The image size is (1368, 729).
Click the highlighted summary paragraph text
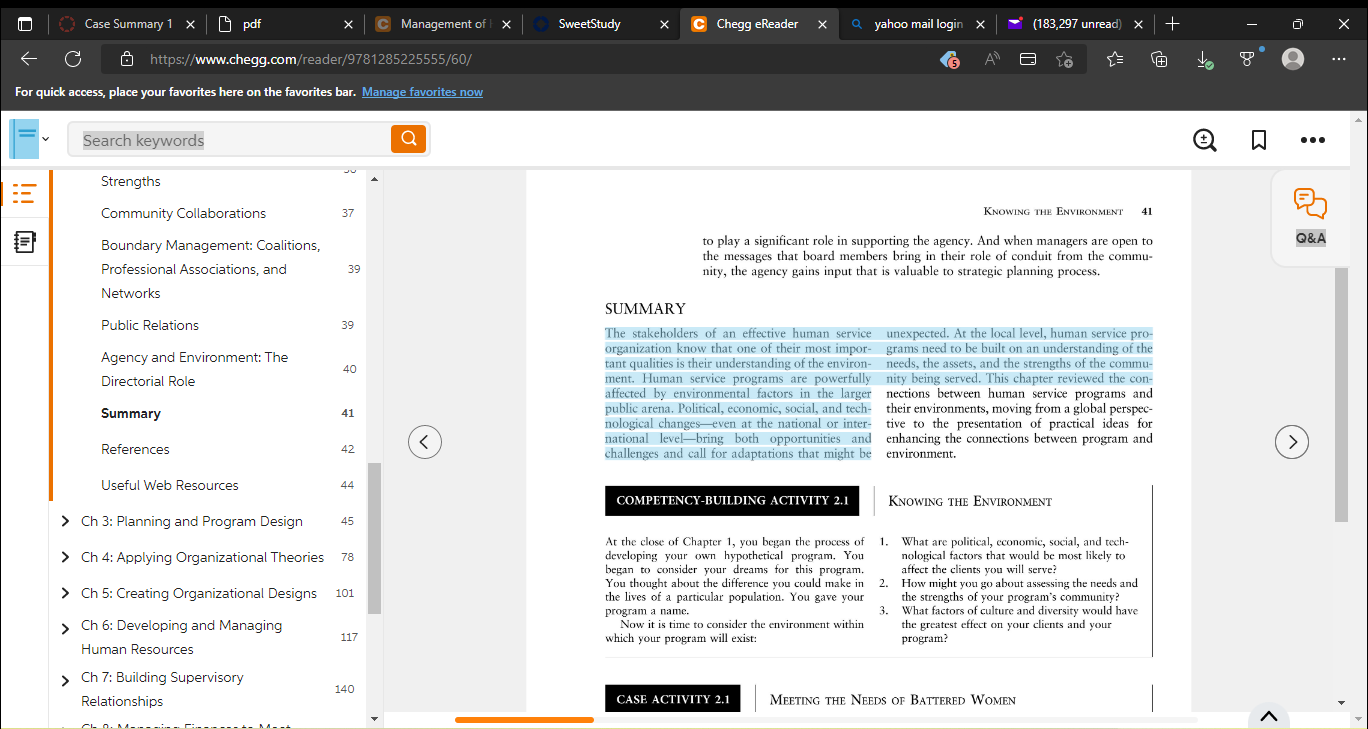pyautogui.click(x=878, y=393)
